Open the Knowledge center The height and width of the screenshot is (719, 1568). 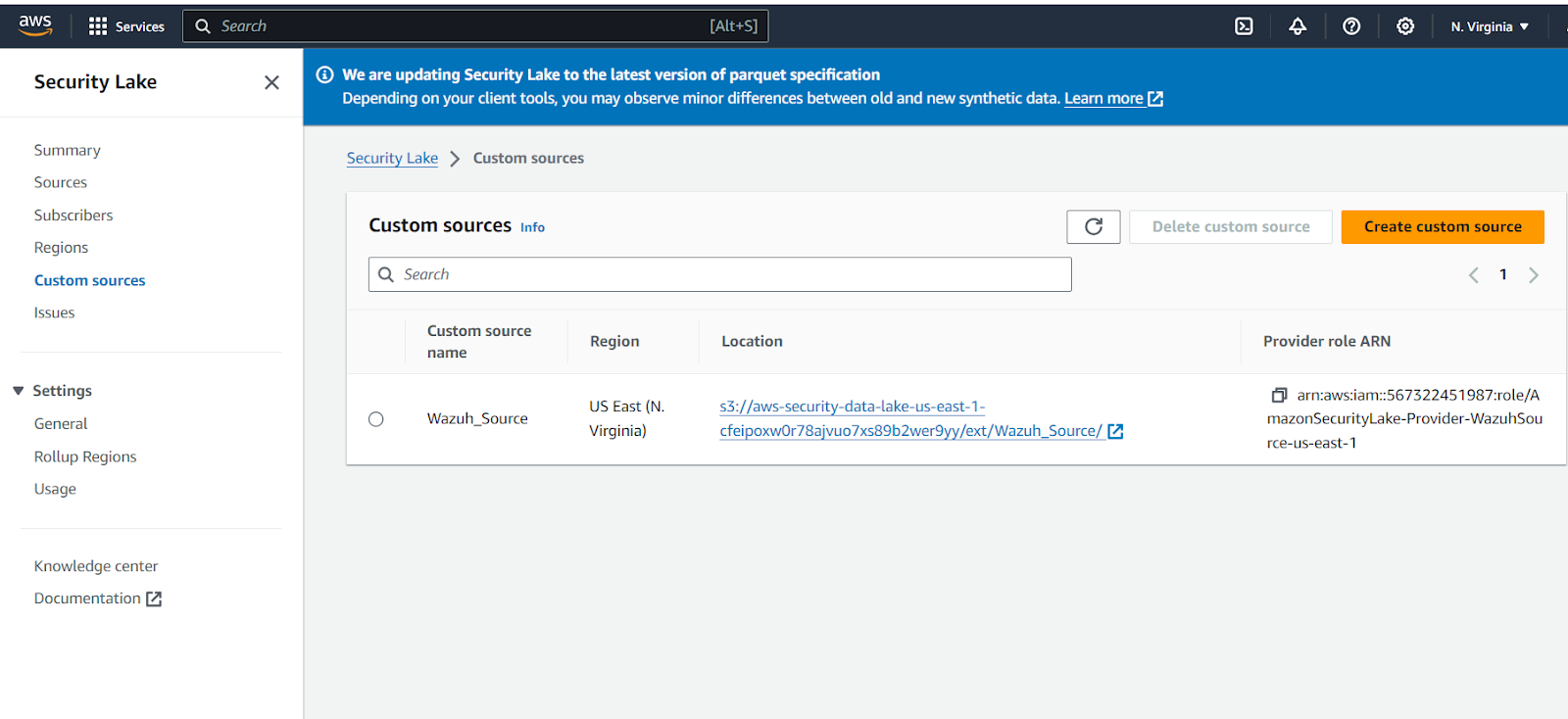[x=96, y=566]
